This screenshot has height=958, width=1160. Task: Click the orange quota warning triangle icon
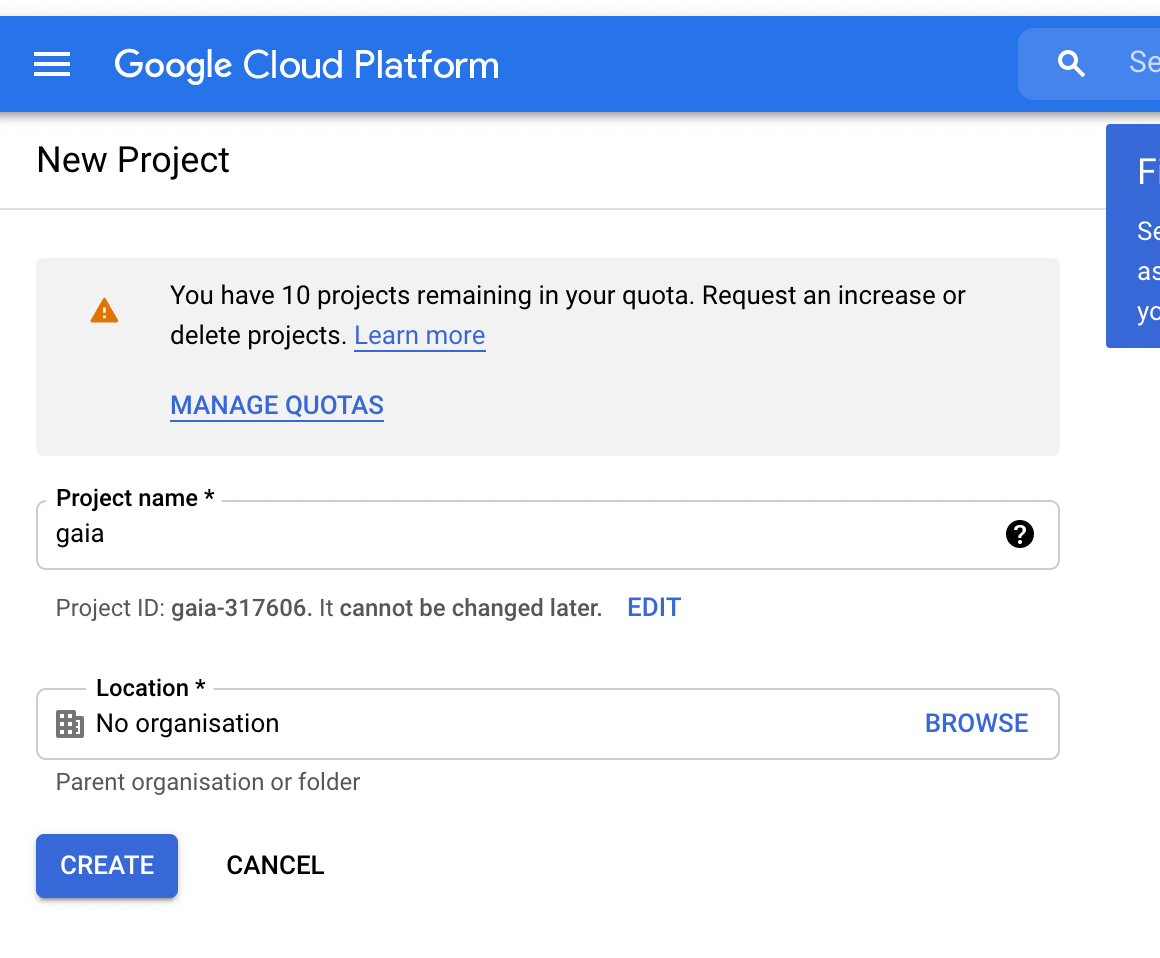(x=104, y=311)
